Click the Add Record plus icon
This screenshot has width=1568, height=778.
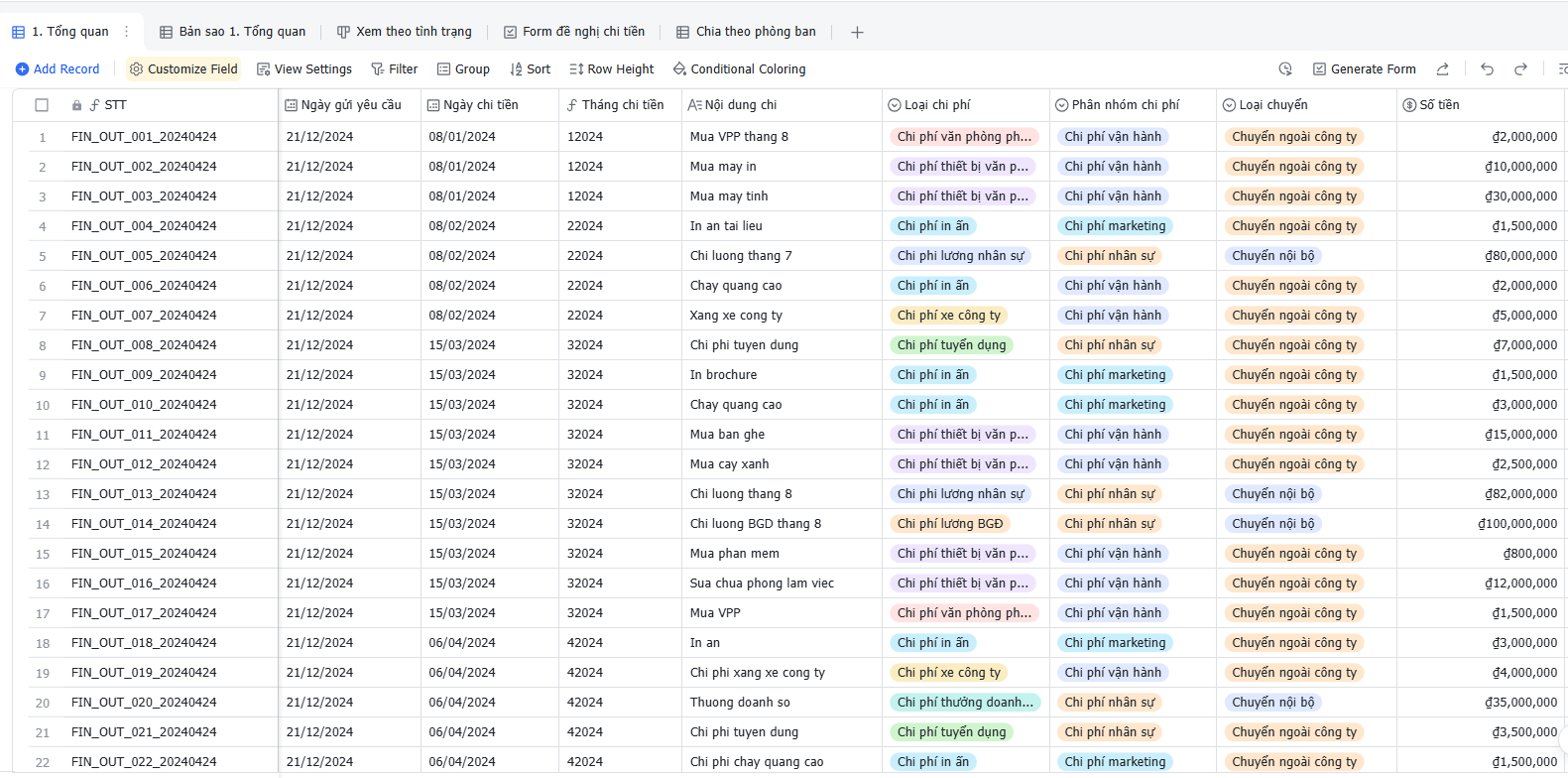tap(22, 69)
